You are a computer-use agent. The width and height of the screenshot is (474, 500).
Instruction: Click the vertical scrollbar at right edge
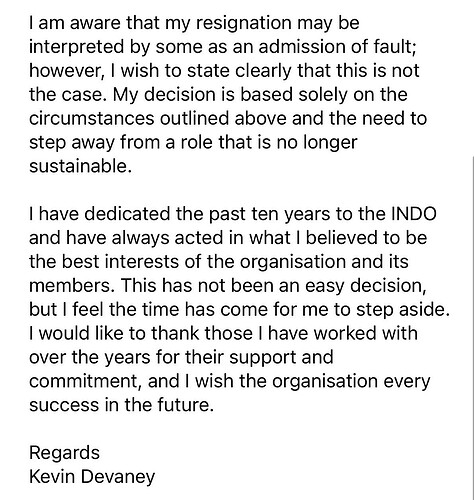coord(473,327)
